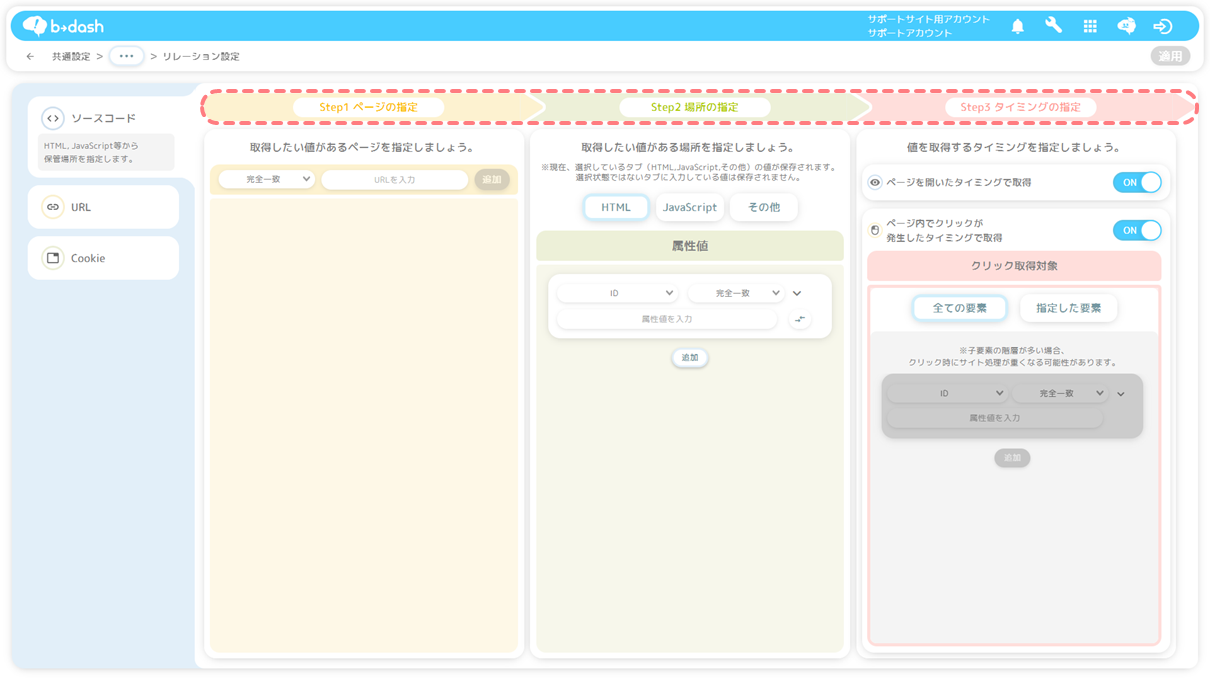Expand the chevron next to Step3 完全一致
This screenshot has height=680, width=1210.
1121,394
